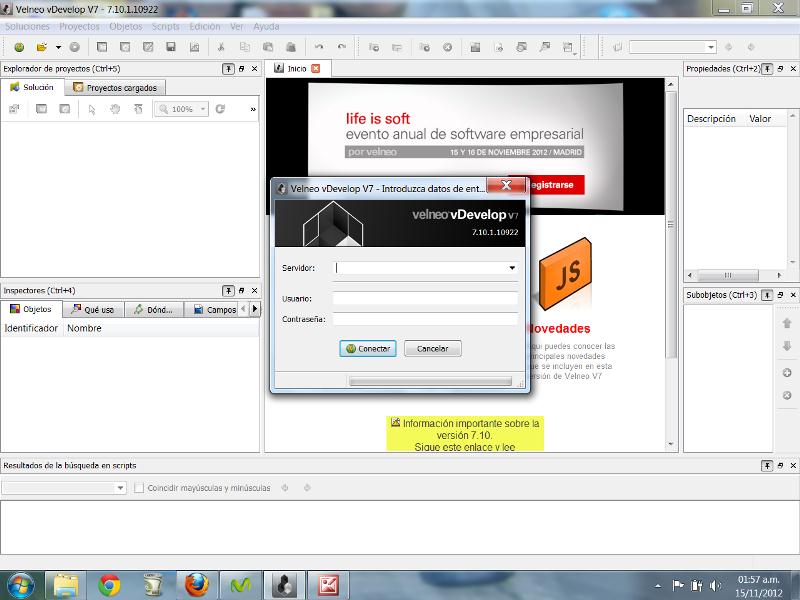Pin the search results panel
This screenshot has height=600, width=800.
(767, 466)
